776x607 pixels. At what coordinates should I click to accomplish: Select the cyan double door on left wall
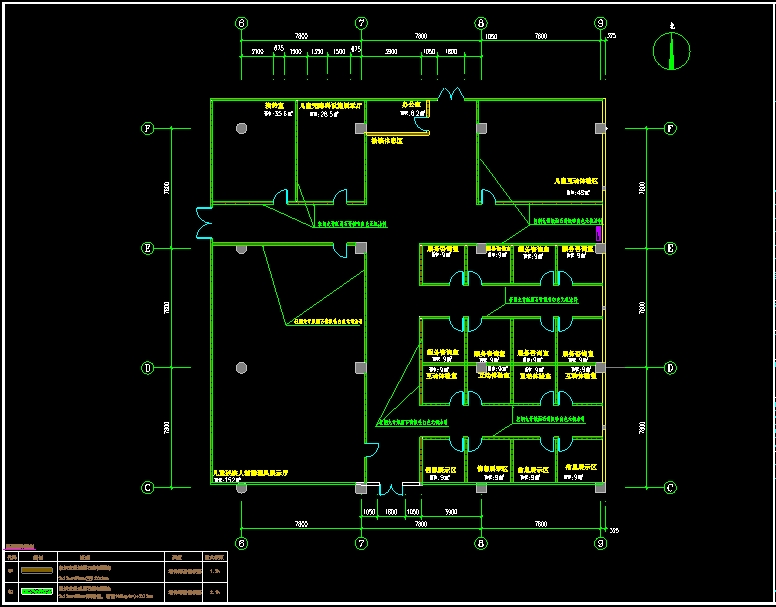tap(202, 223)
